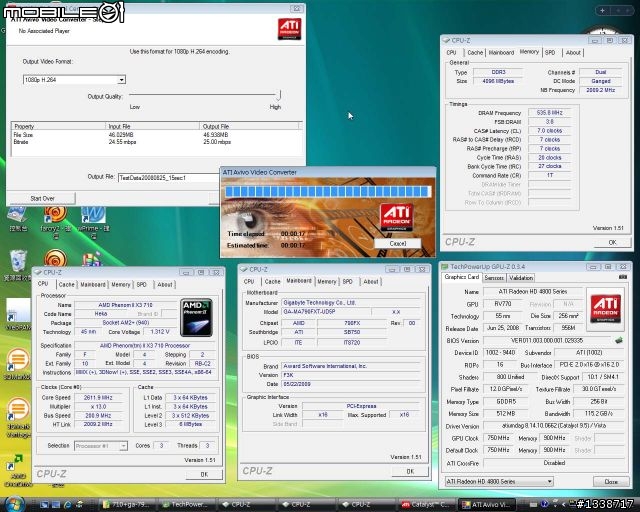
Task: Open the 3DMark06 desktop shortcut
Action: tap(18, 364)
